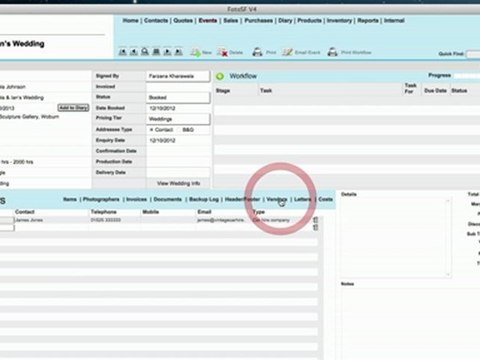The height and width of the screenshot is (360, 480).
Task: Click the Delete event red X icon
Action: [222, 52]
